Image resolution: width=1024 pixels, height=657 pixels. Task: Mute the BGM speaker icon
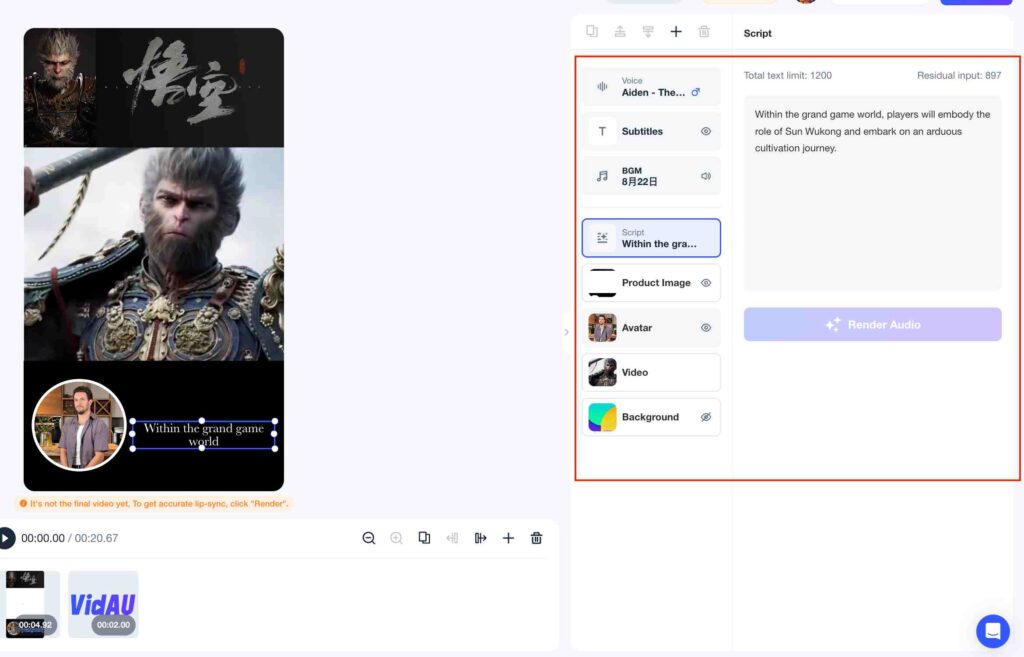(706, 176)
